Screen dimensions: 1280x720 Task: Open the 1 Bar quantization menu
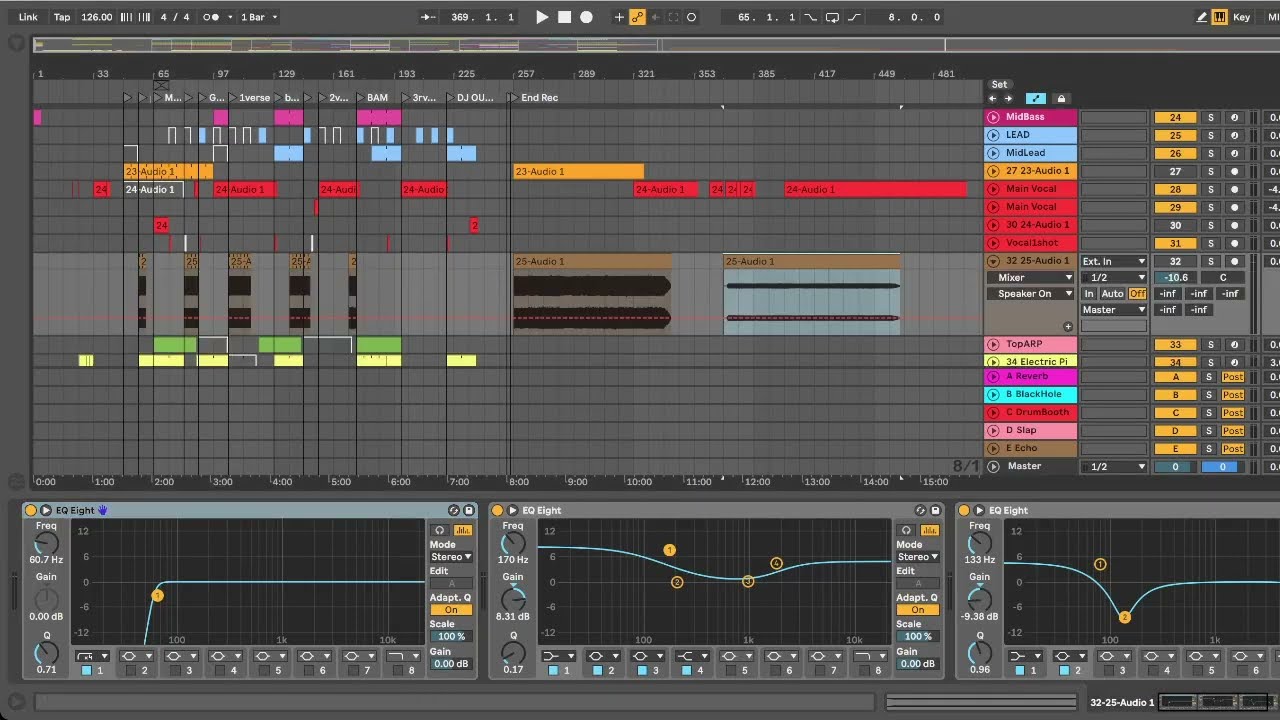[260, 17]
